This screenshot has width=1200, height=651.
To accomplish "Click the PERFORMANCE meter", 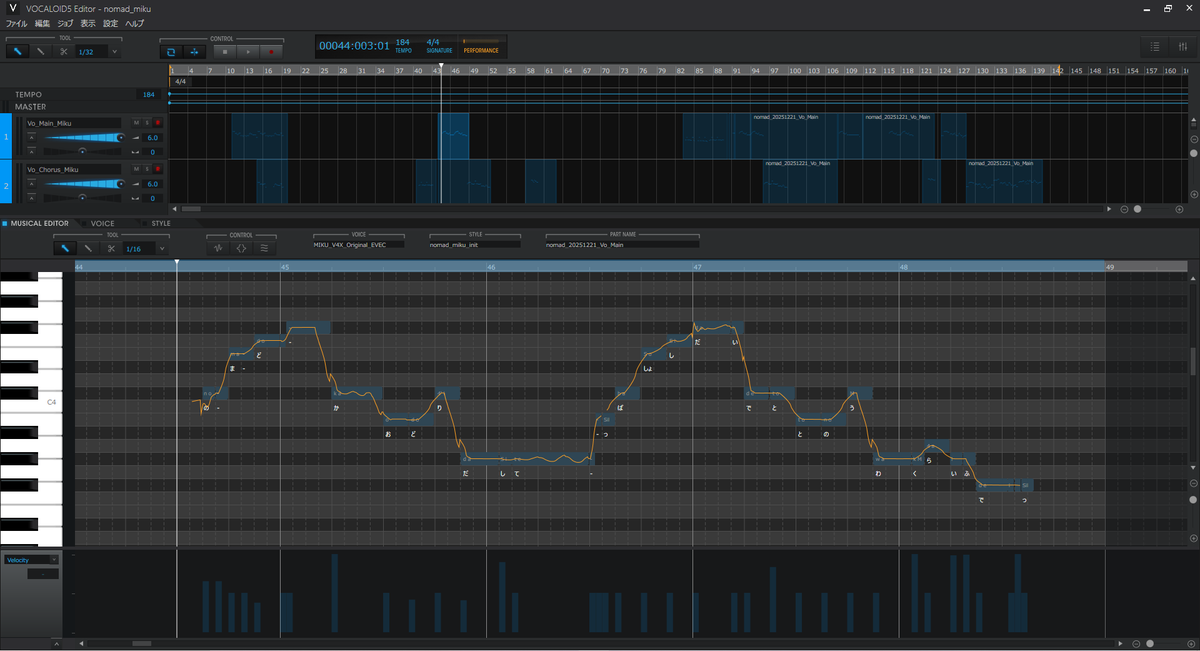I will pyautogui.click(x=483, y=46).
